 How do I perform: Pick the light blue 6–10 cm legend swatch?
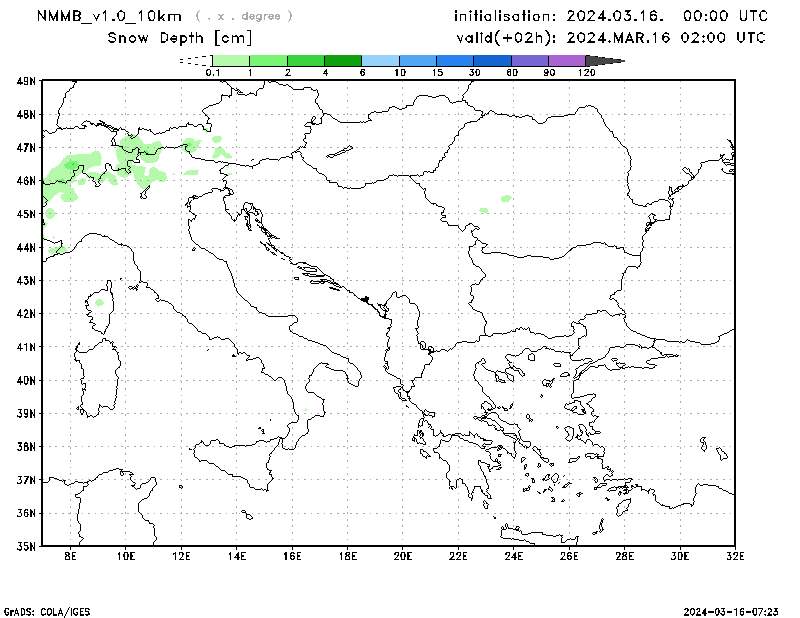click(x=380, y=61)
